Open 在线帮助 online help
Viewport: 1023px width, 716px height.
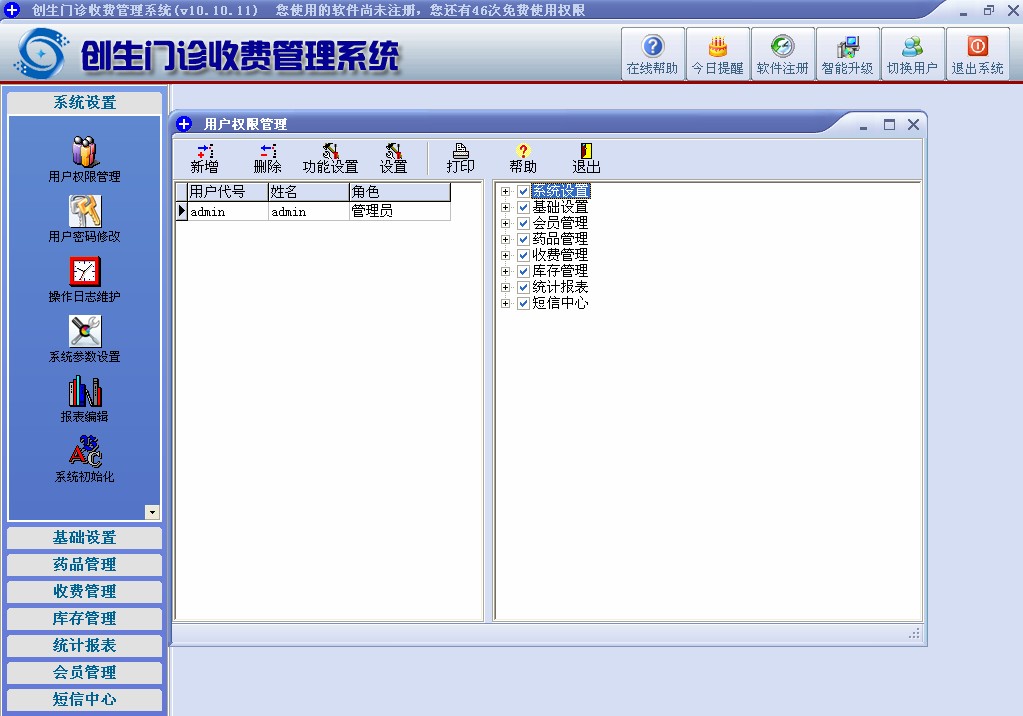tap(652, 54)
